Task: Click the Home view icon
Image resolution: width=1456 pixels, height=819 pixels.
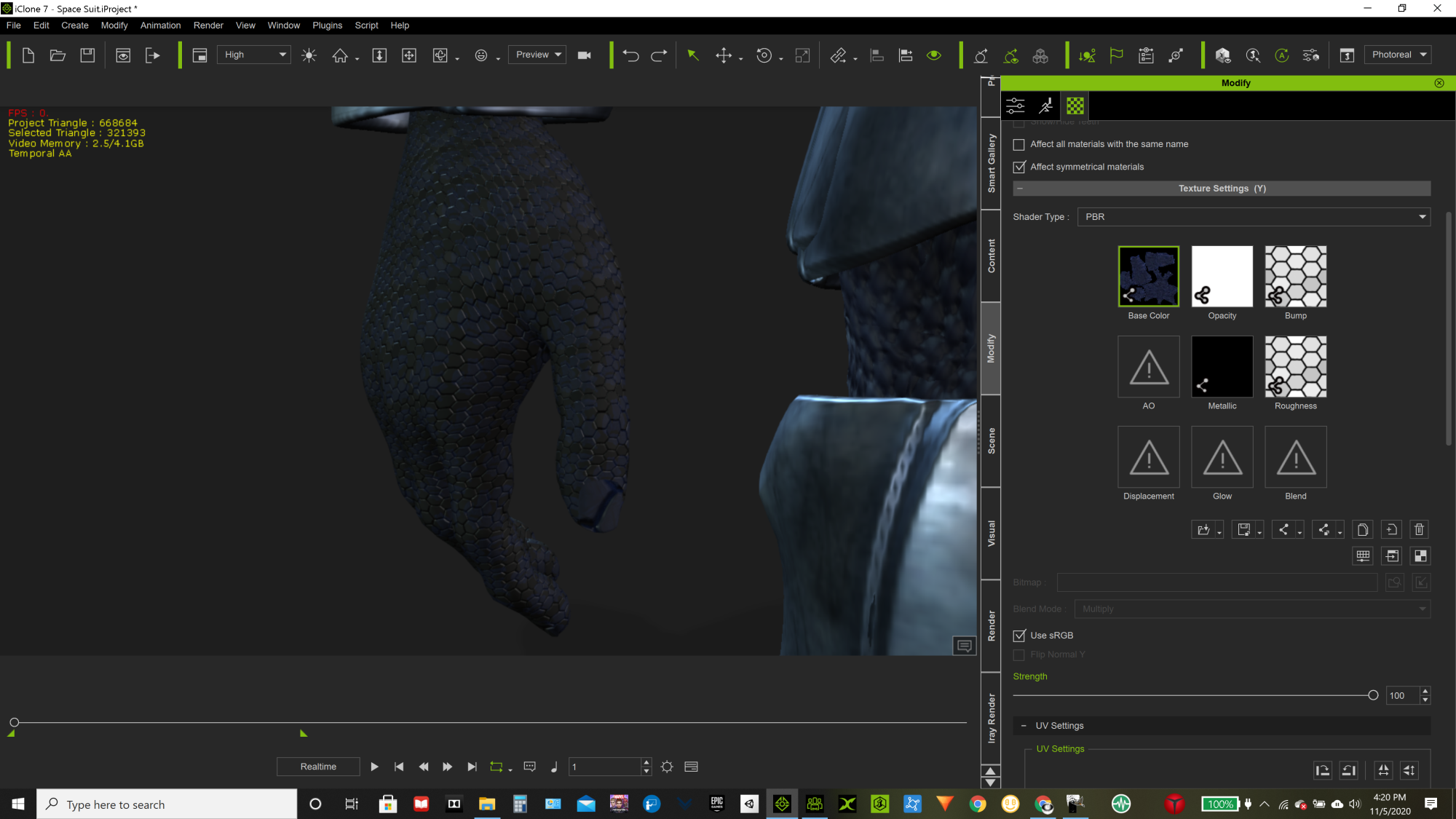Action: tap(340, 55)
